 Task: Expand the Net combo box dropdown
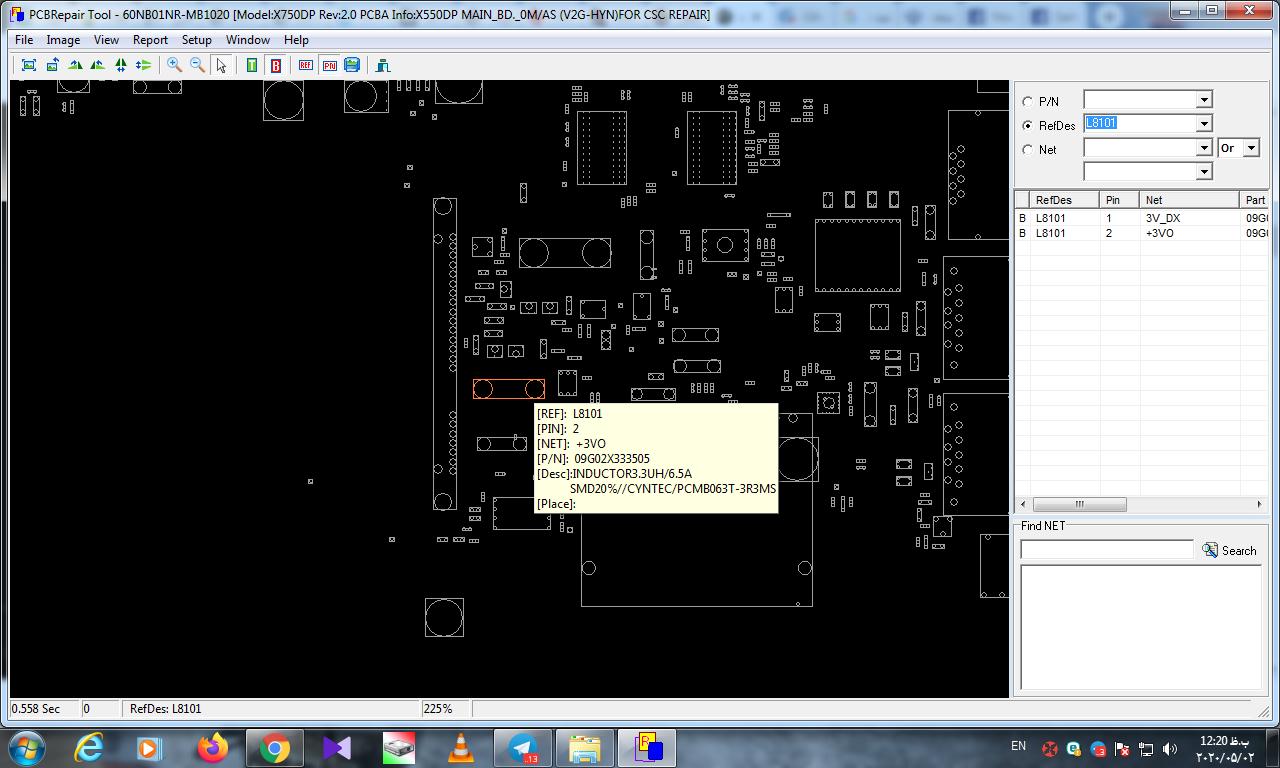(1204, 148)
